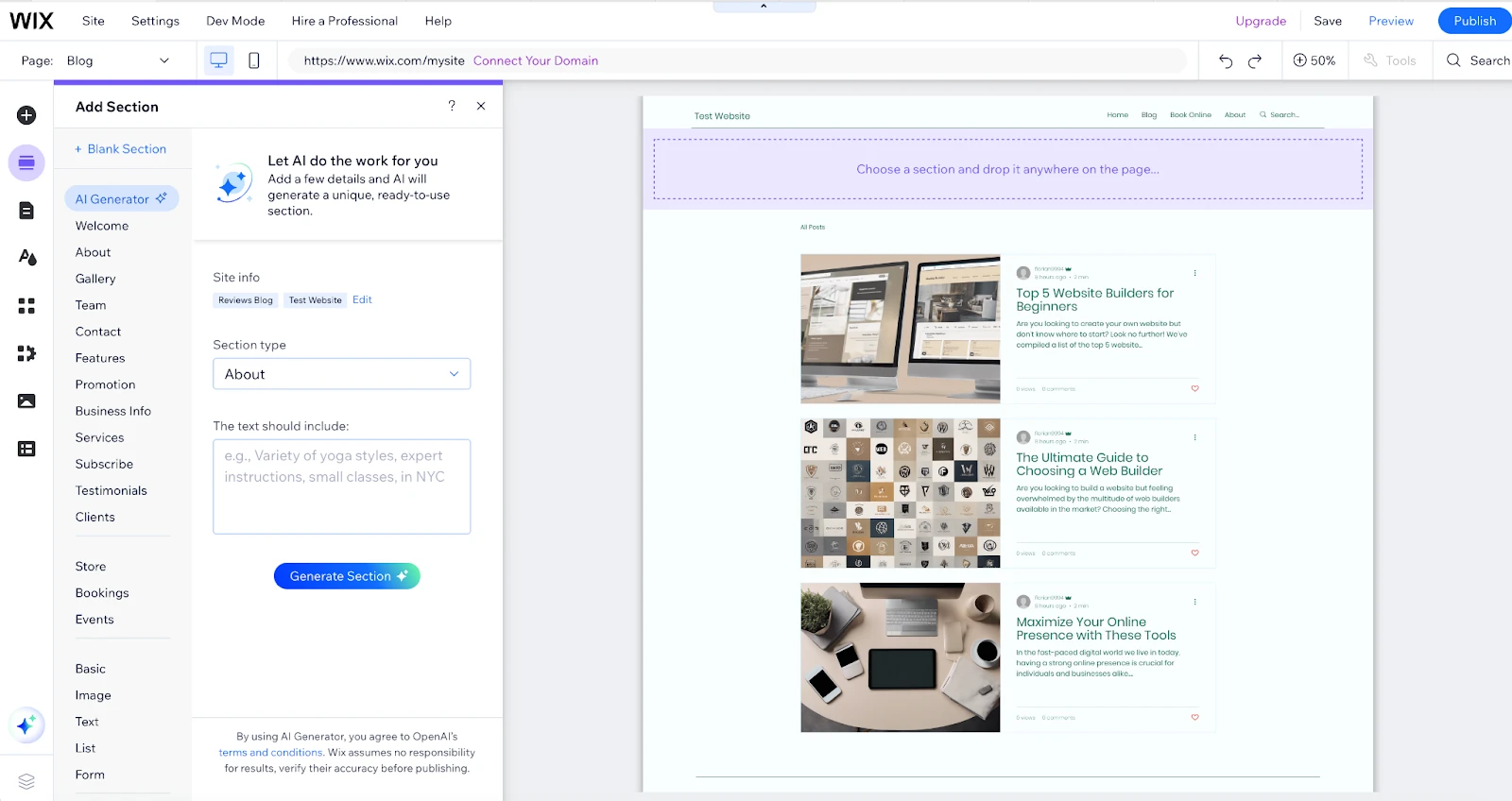Select the Welcome section category
This screenshot has width=1512, height=801.
102,226
